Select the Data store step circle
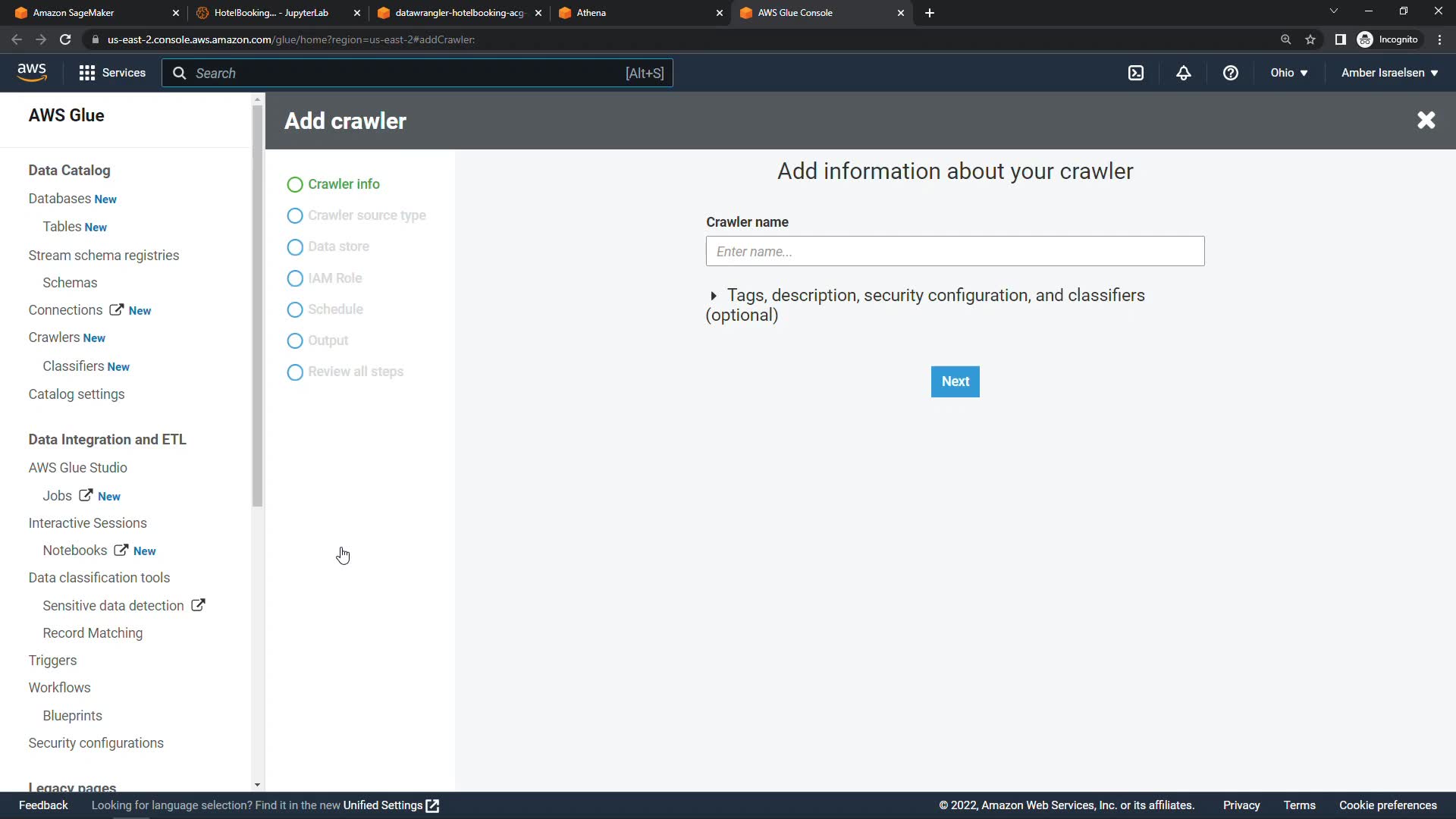 click(295, 247)
